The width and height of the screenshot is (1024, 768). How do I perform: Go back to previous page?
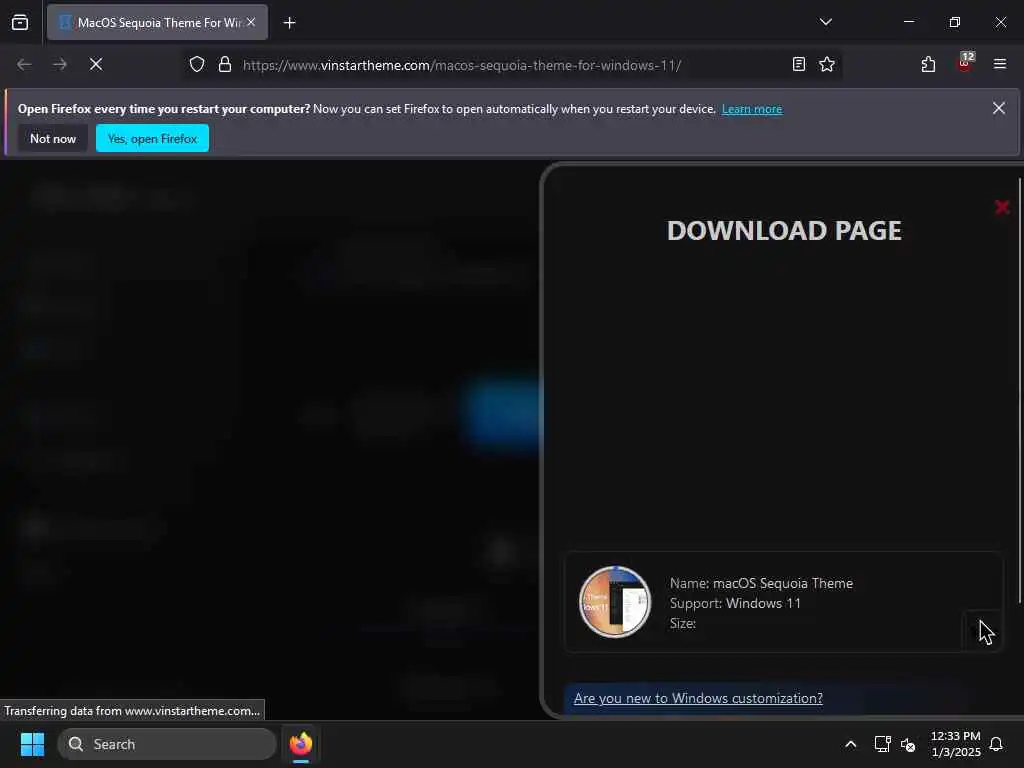coord(24,64)
